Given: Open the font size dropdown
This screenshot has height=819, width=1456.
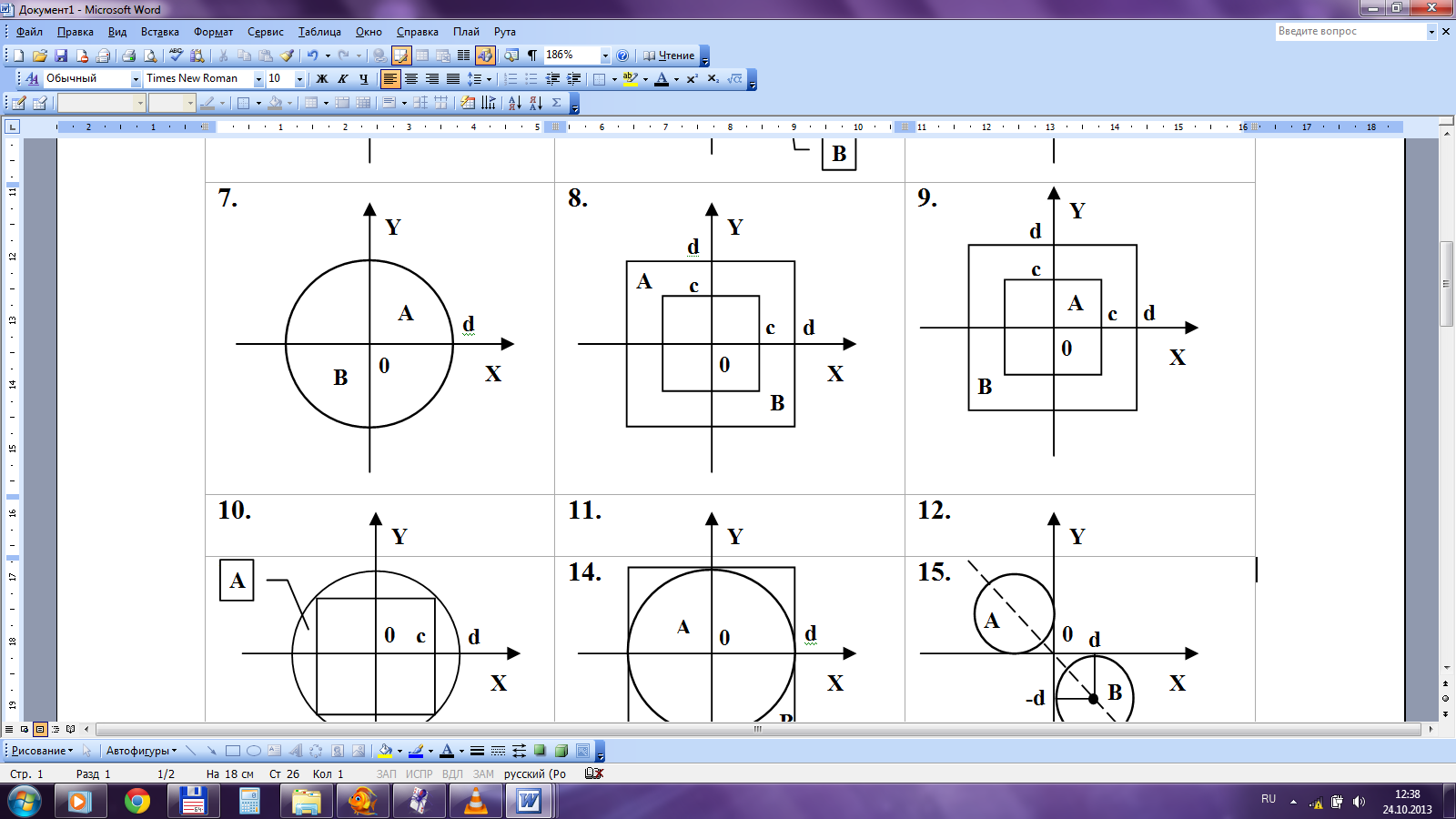Looking at the screenshot, I should [299, 79].
